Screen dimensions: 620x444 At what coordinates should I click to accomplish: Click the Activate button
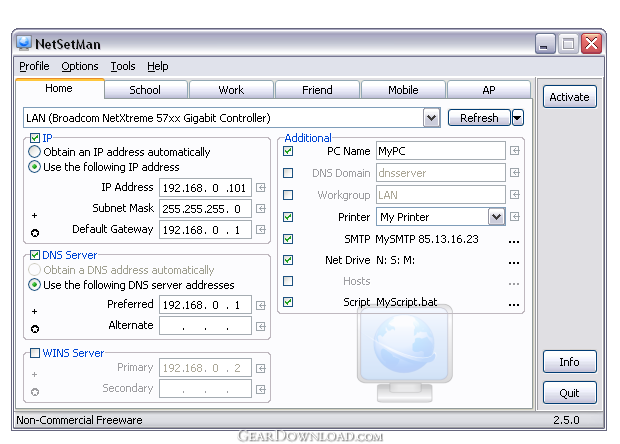569,97
